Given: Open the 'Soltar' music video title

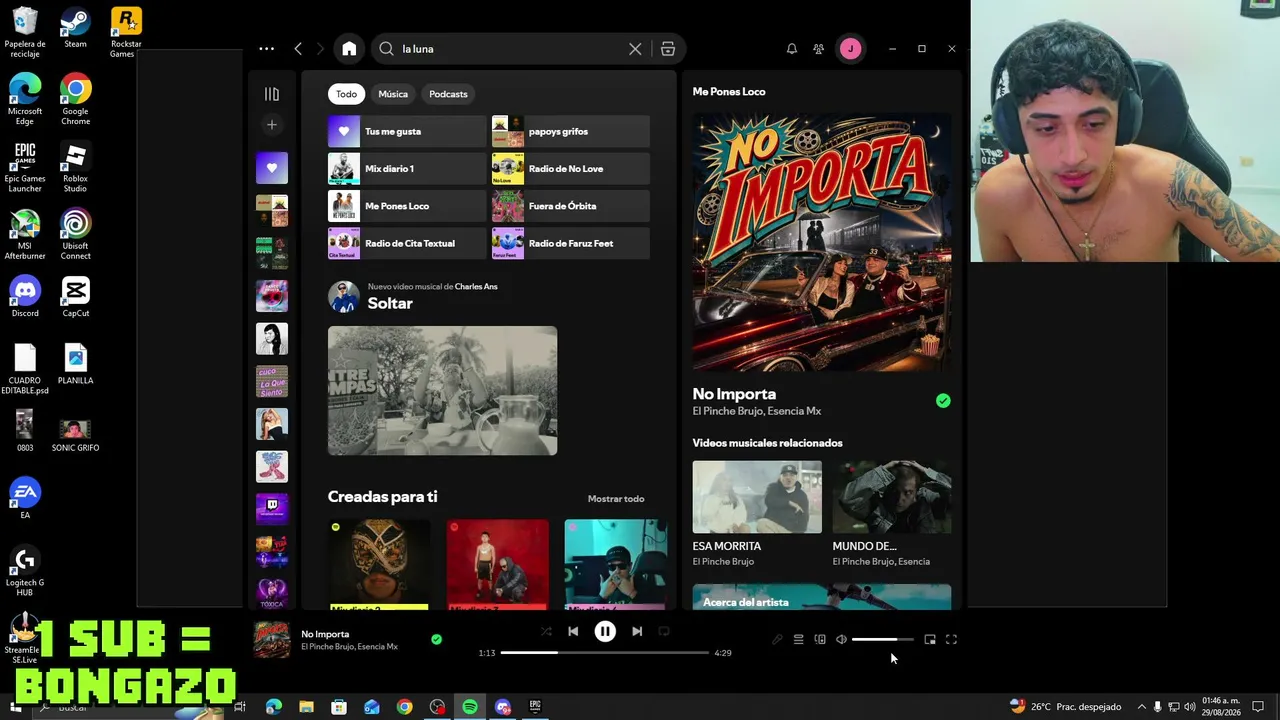Looking at the screenshot, I should coord(390,303).
